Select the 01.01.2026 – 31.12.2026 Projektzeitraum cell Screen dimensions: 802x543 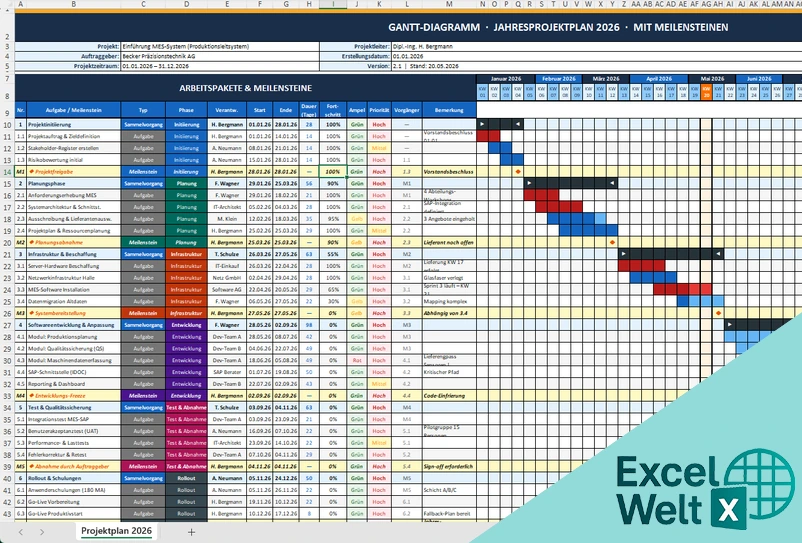220,66
